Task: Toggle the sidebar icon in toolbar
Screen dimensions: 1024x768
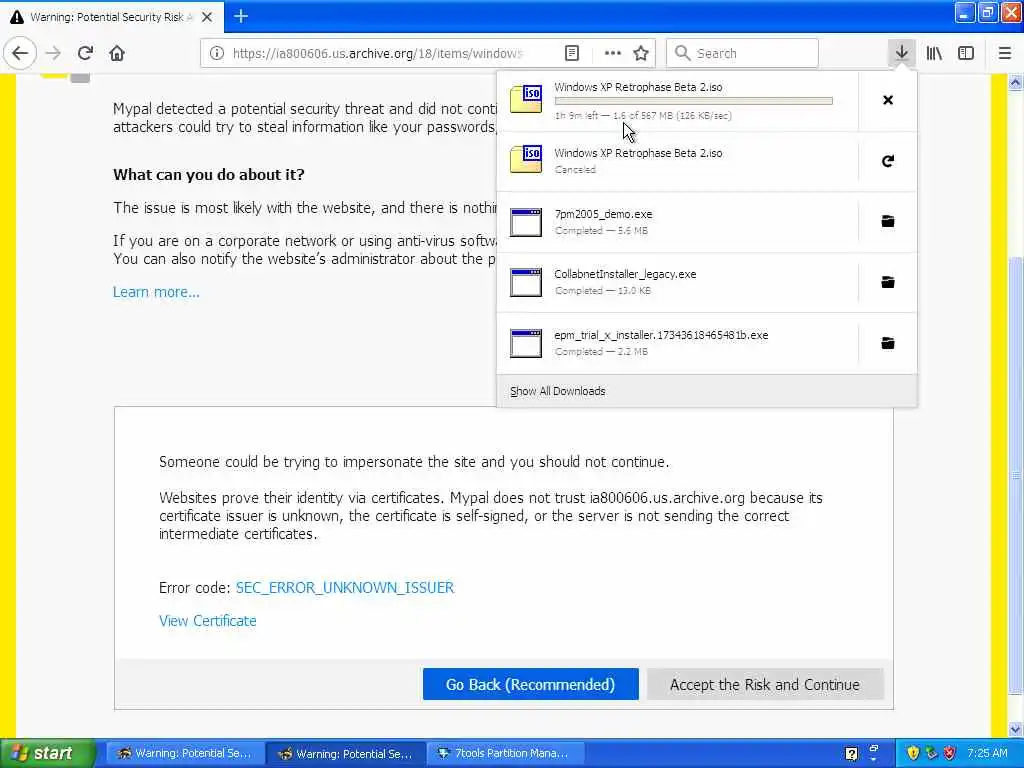Action: [966, 53]
